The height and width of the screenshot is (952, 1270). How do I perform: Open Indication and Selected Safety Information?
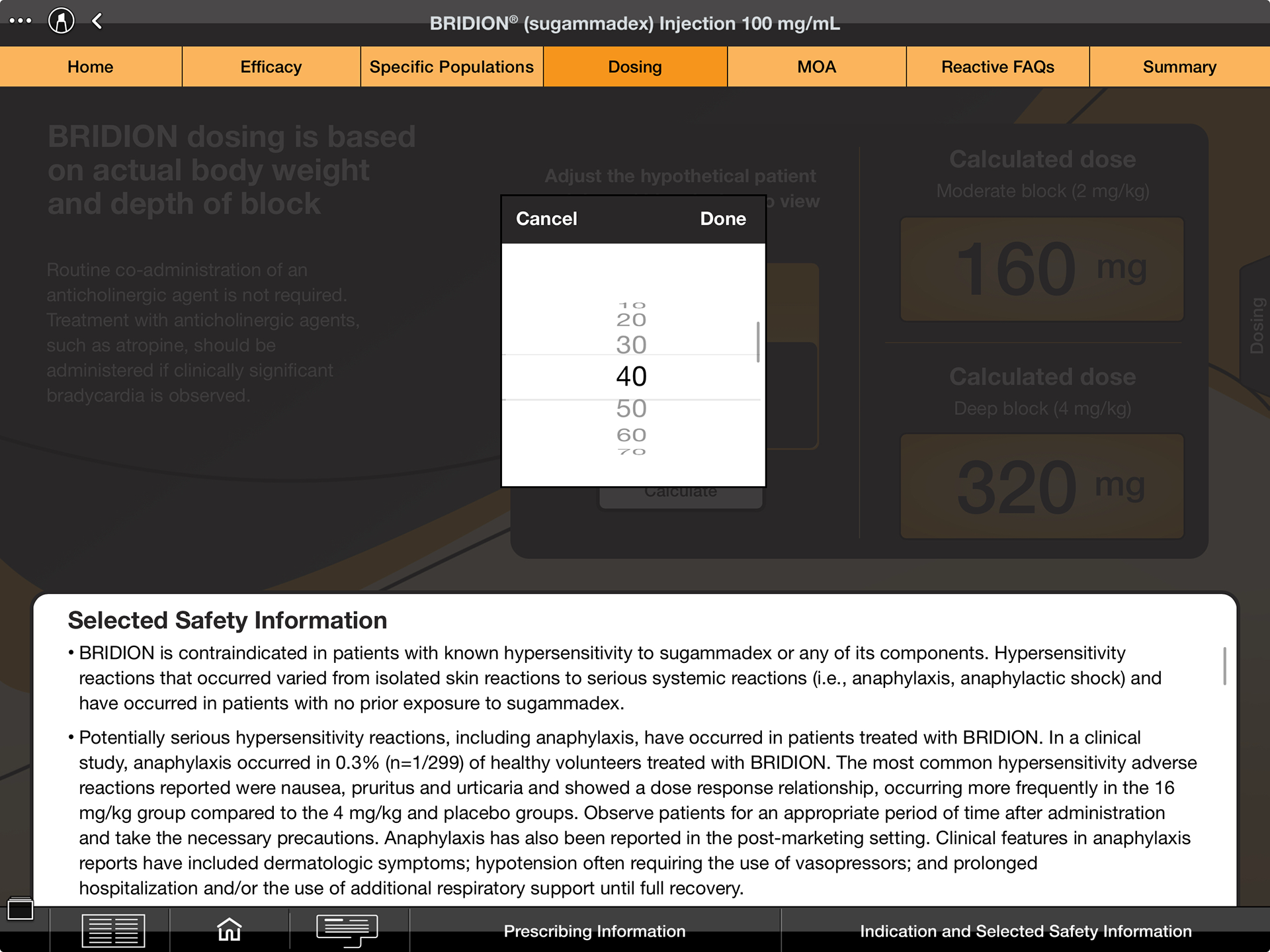tap(1026, 931)
